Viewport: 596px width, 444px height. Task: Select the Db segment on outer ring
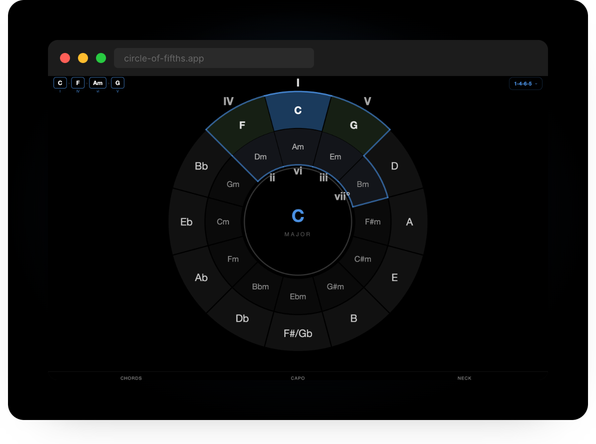[x=242, y=319]
